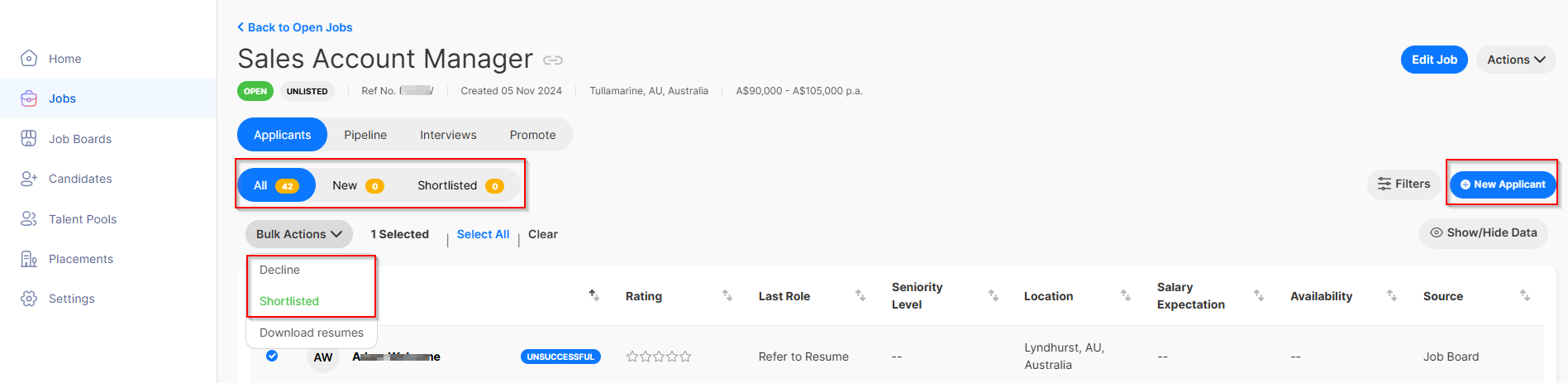Image resolution: width=1568 pixels, height=383 pixels.
Task: Expand the Actions dropdown
Action: (x=1516, y=60)
